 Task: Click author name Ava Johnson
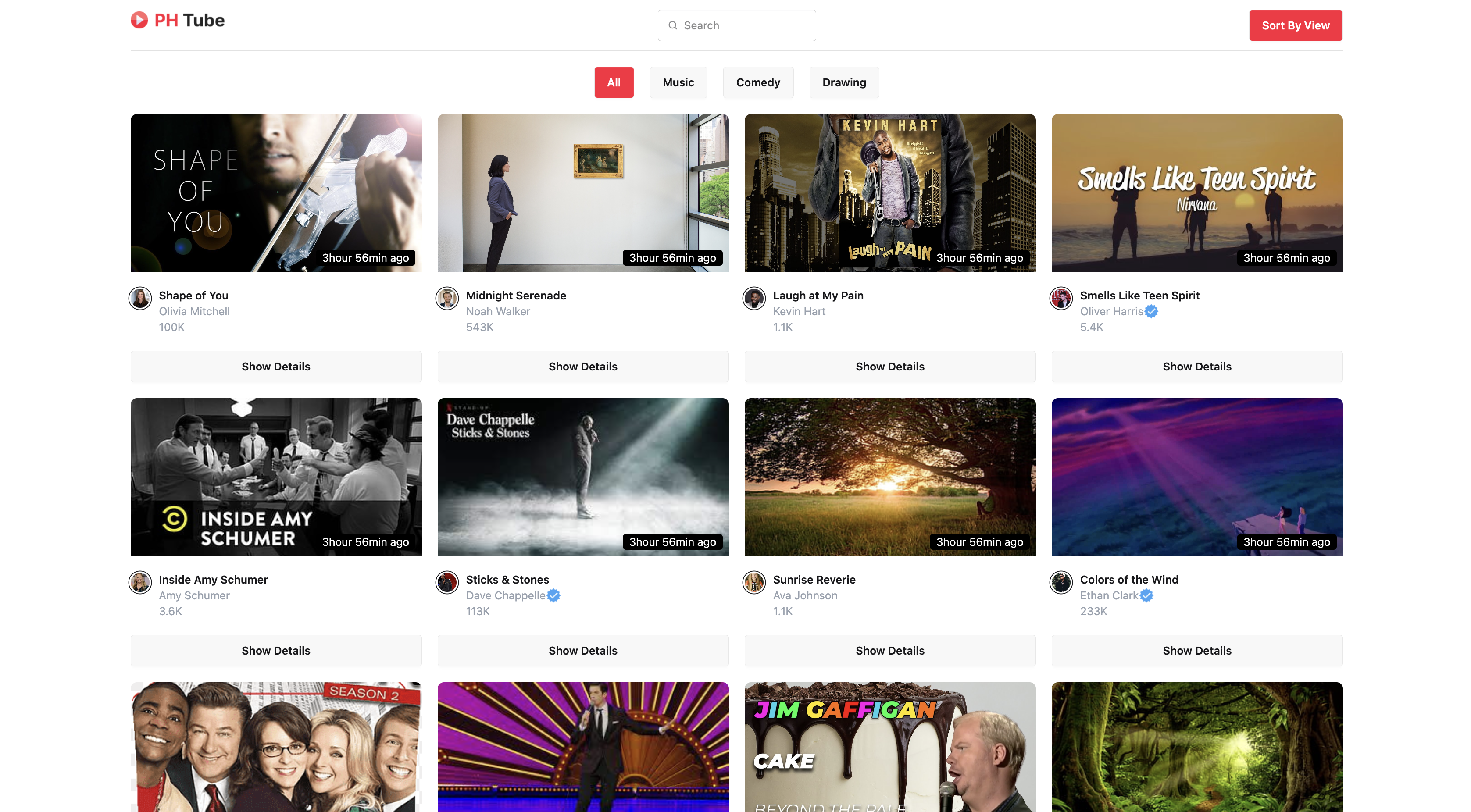click(805, 595)
